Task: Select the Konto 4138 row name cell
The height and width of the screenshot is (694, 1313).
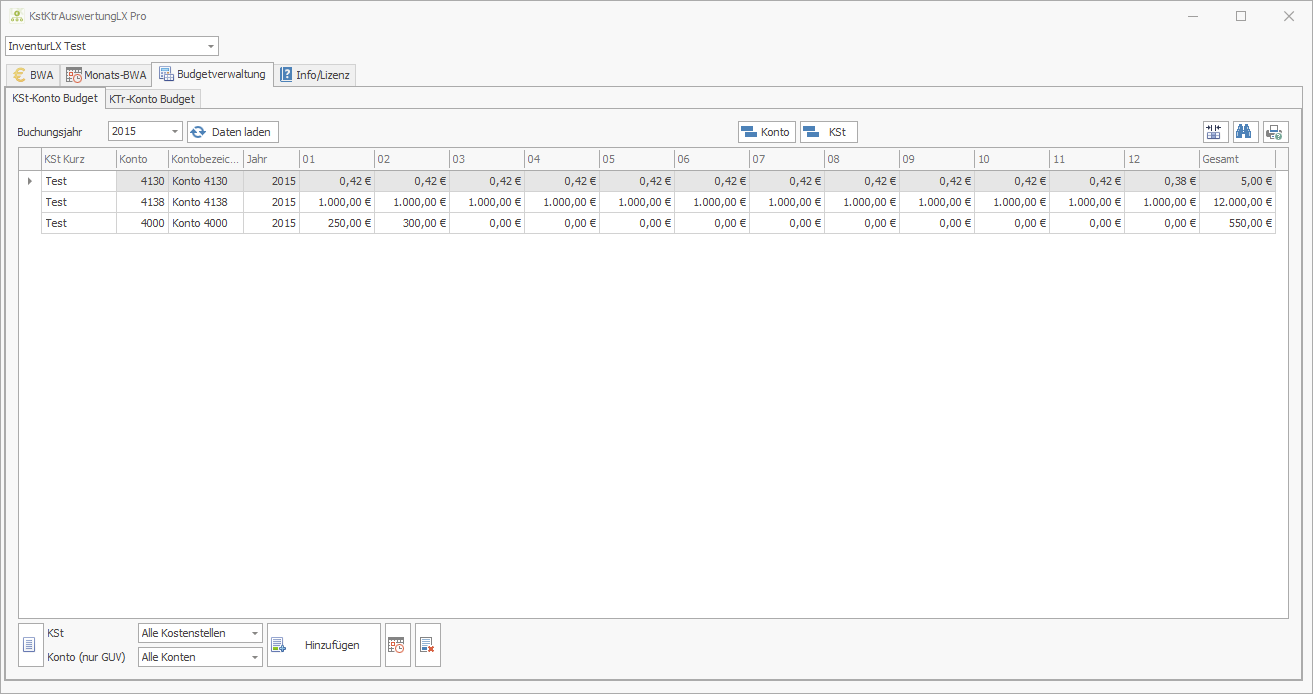Action: pos(205,202)
